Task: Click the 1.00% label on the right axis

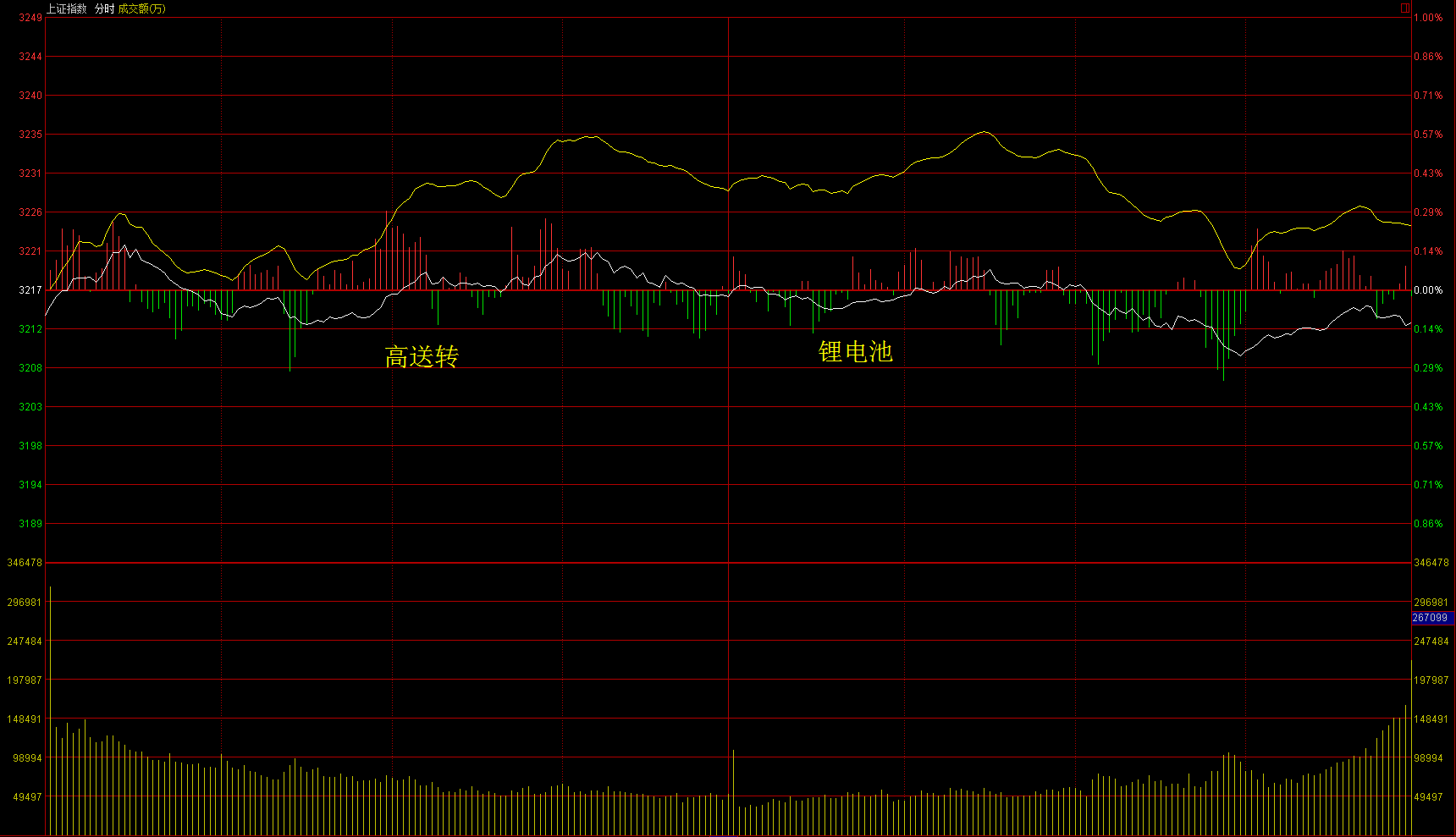Action: coord(1428,18)
